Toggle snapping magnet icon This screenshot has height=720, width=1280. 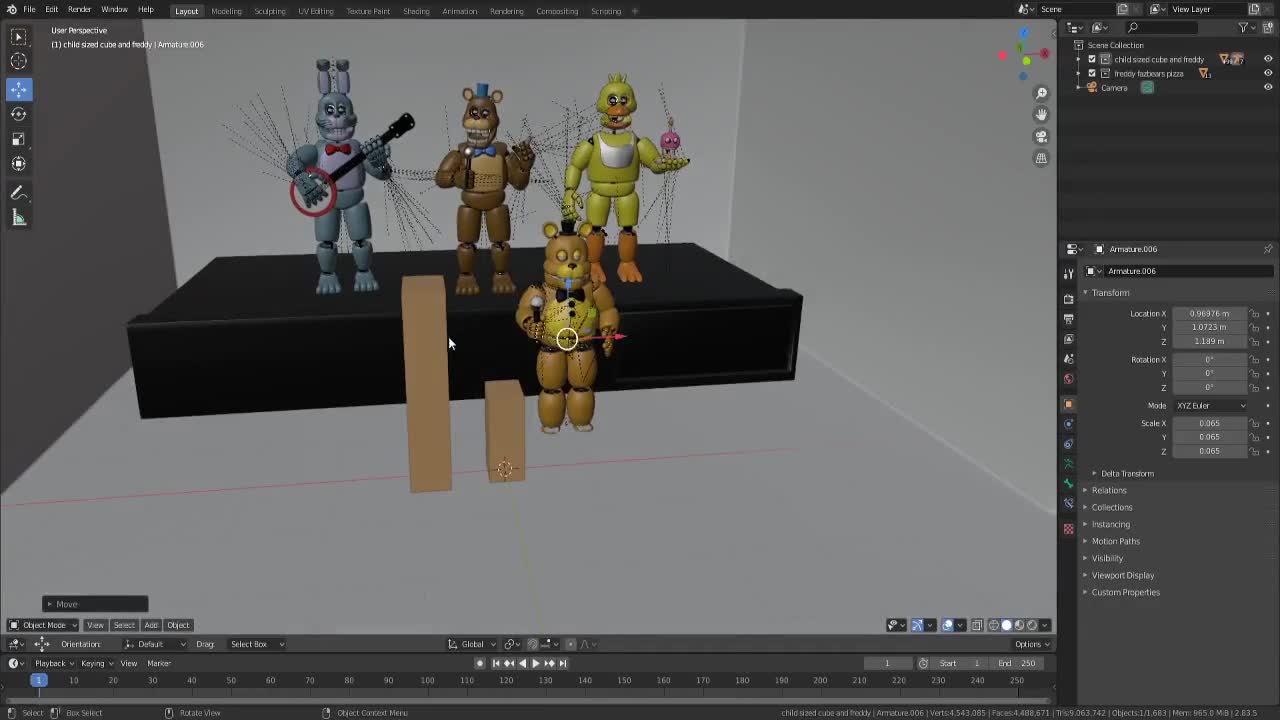click(532, 644)
